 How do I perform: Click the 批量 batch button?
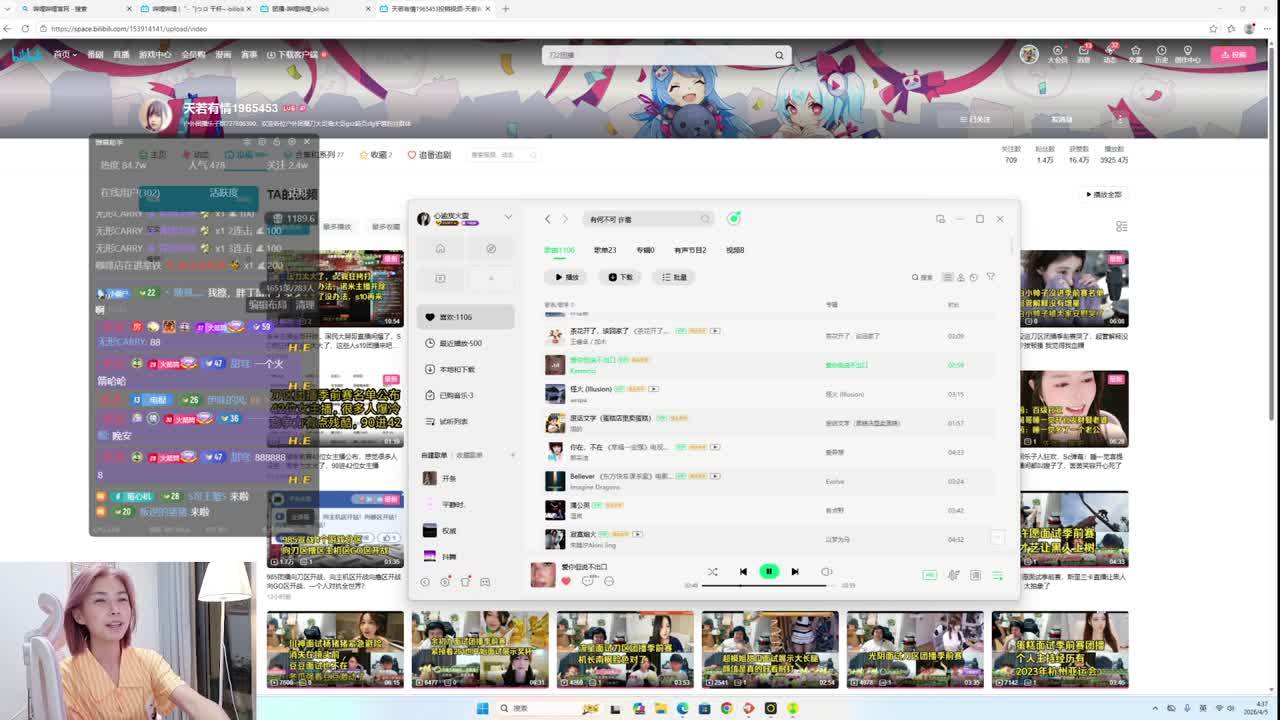pyautogui.click(x=674, y=277)
